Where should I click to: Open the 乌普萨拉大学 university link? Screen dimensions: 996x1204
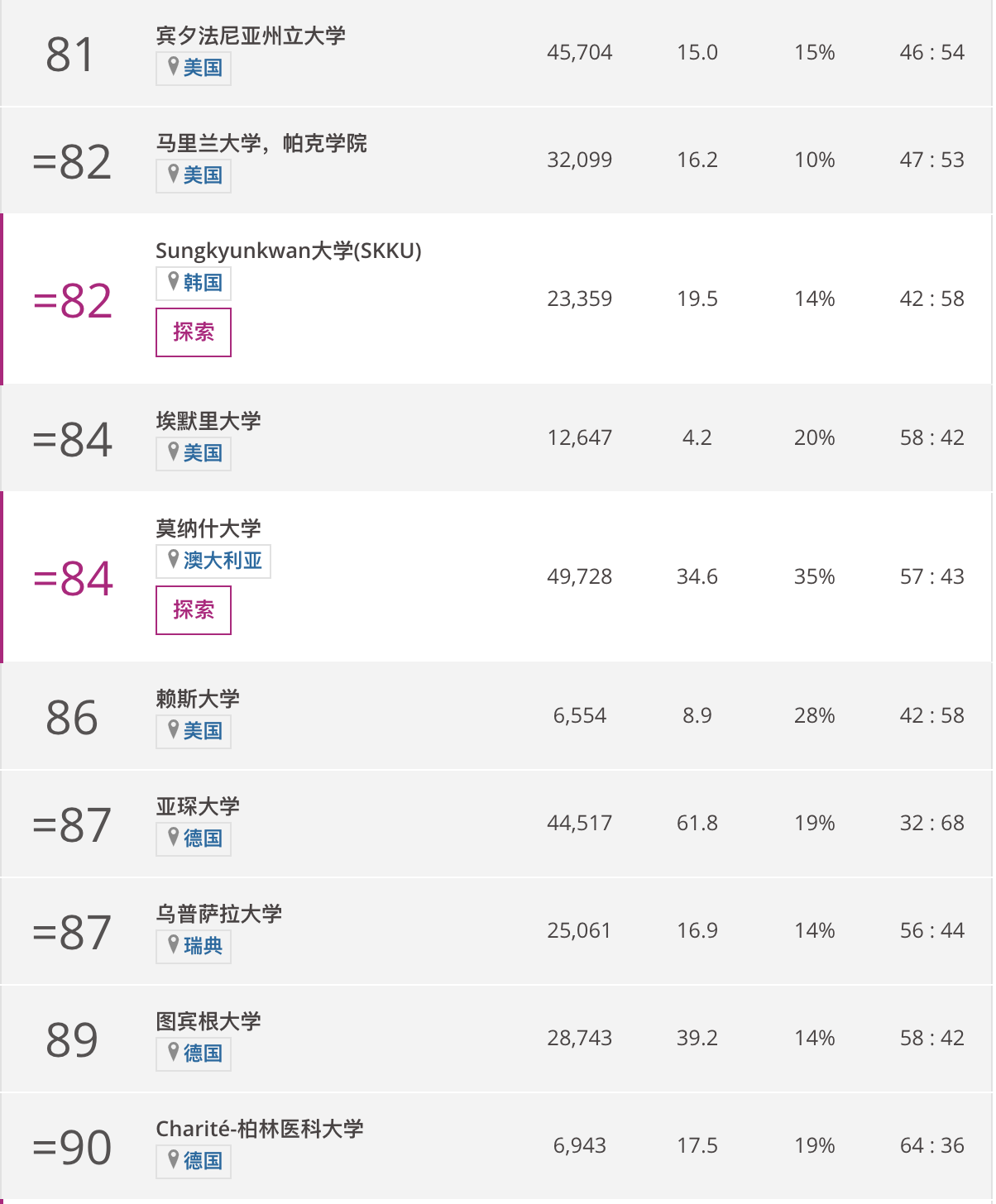219,914
